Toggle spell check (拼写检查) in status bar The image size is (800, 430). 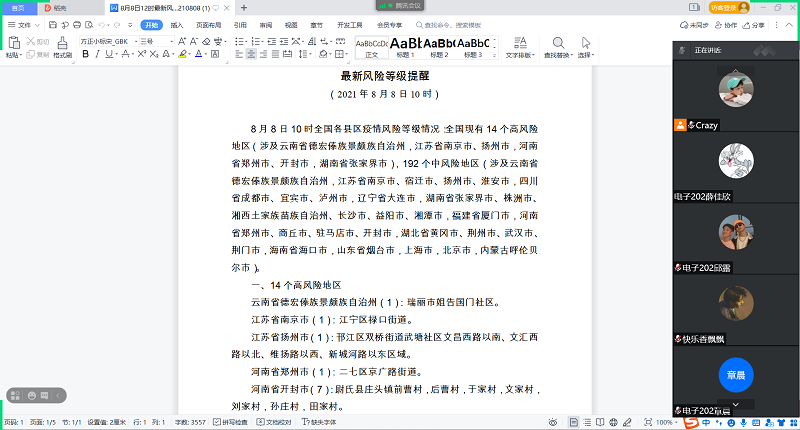click(231, 423)
